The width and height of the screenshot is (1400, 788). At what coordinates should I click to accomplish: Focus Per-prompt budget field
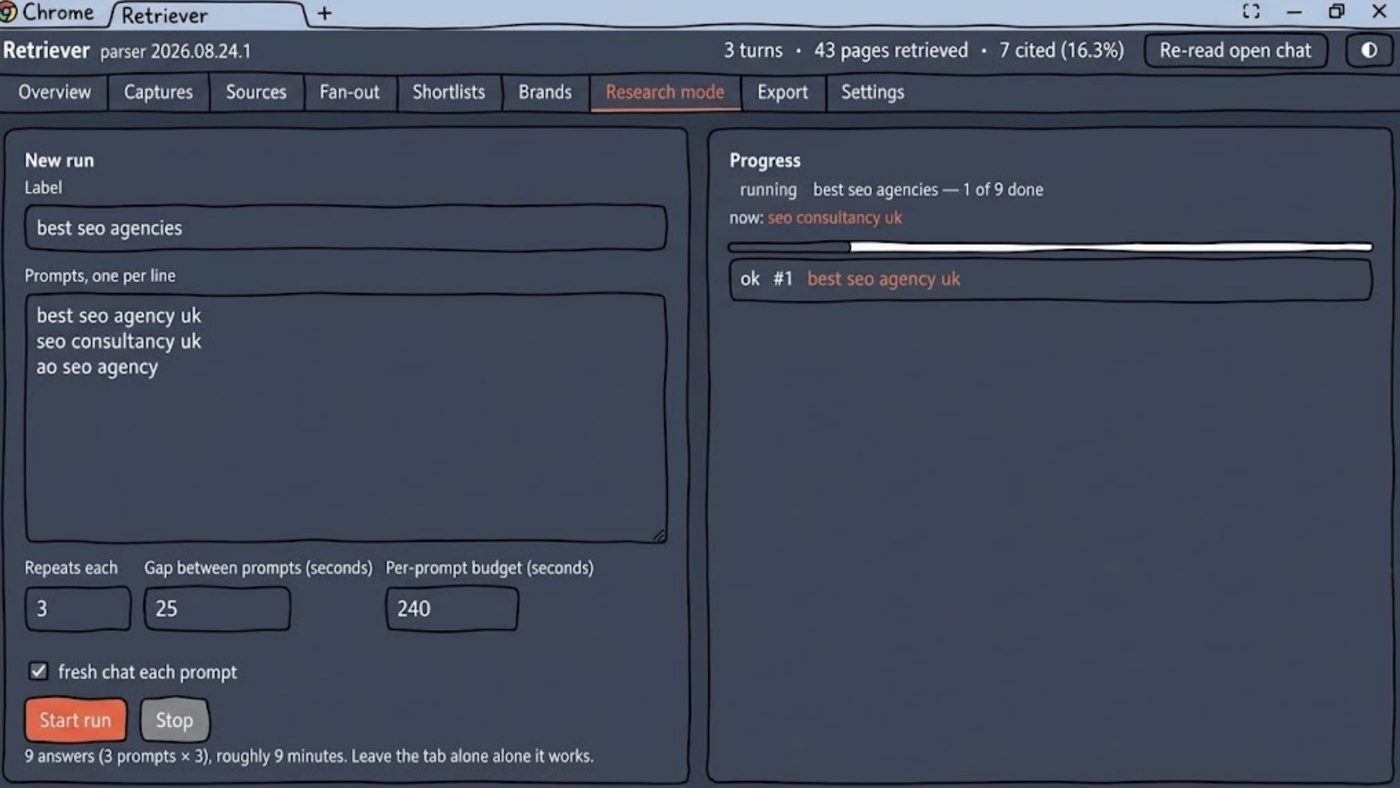(452, 608)
